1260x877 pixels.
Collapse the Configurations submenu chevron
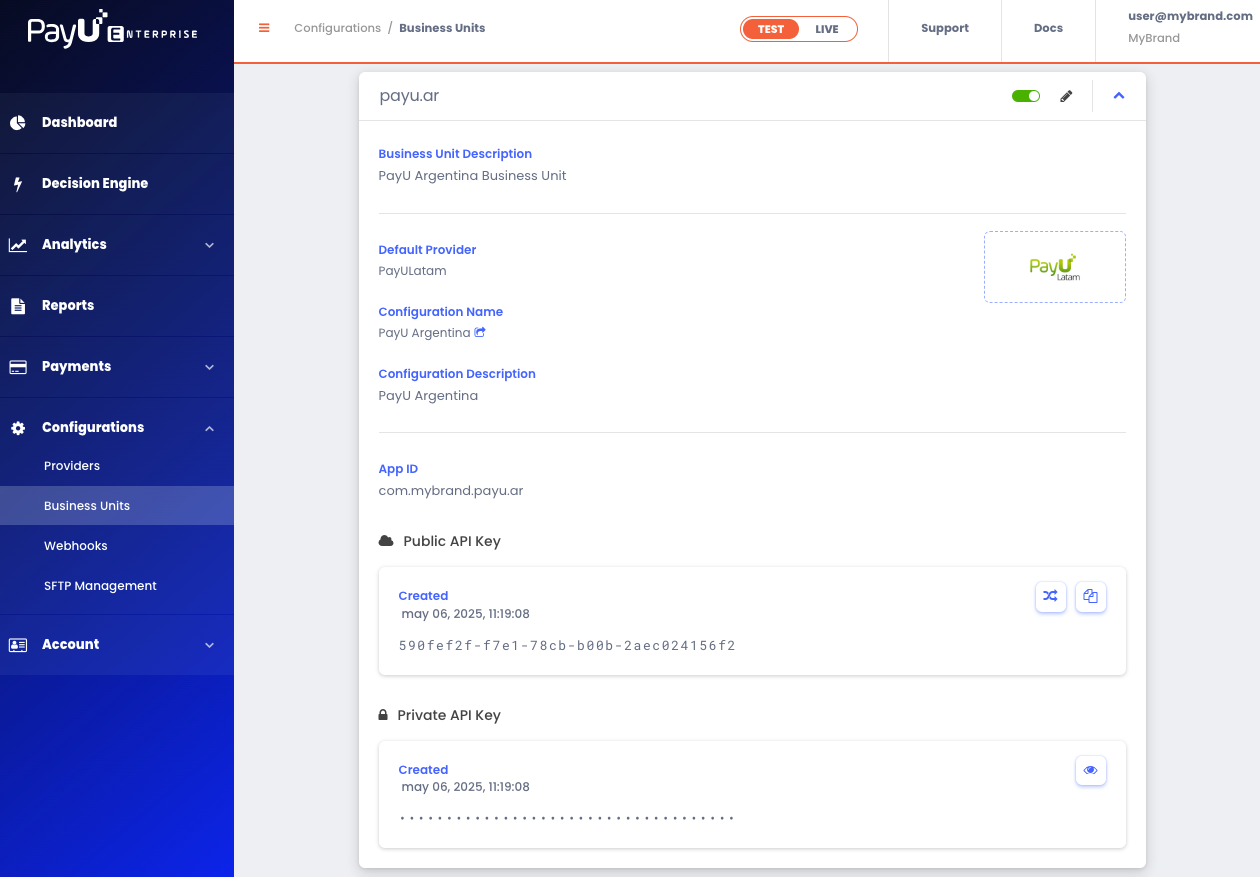pos(210,428)
